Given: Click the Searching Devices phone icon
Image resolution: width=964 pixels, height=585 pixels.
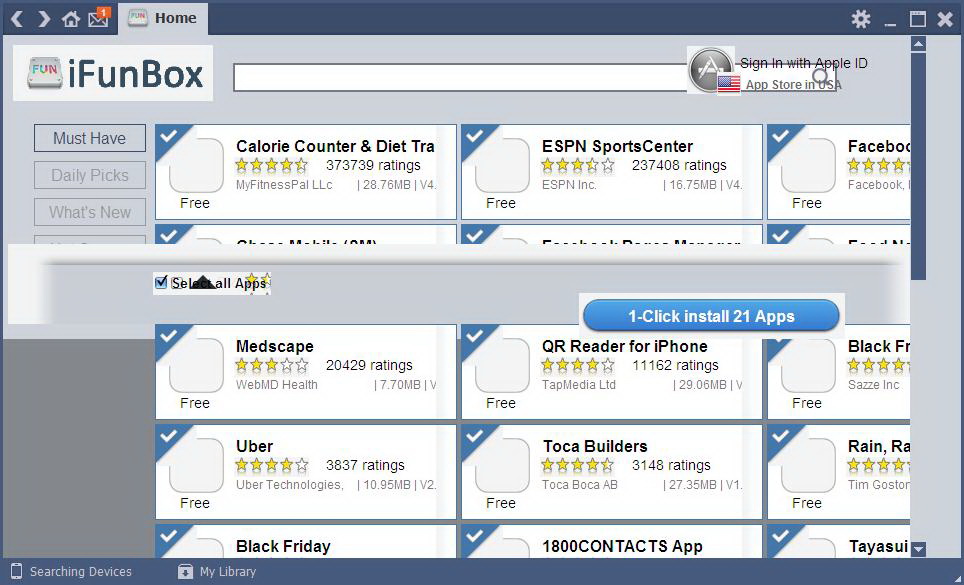Looking at the screenshot, I should pyautogui.click(x=17, y=571).
